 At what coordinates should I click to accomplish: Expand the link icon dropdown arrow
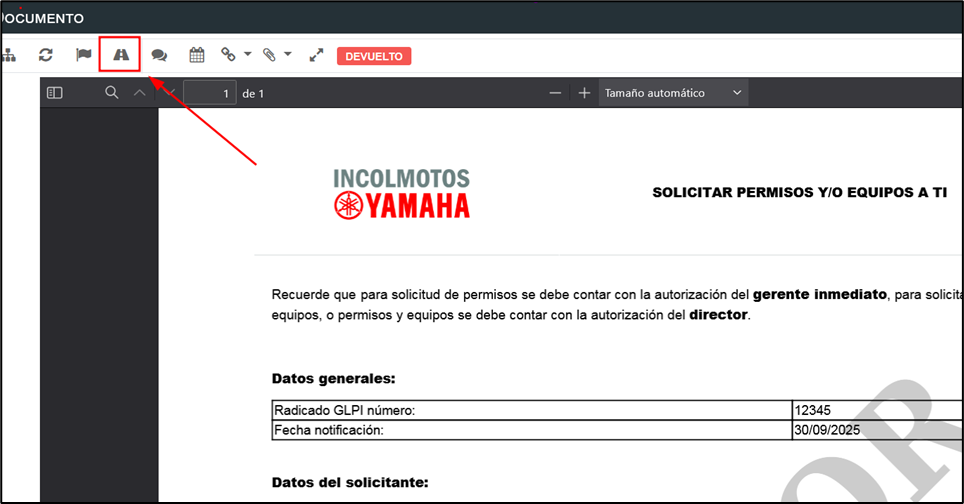click(x=247, y=55)
